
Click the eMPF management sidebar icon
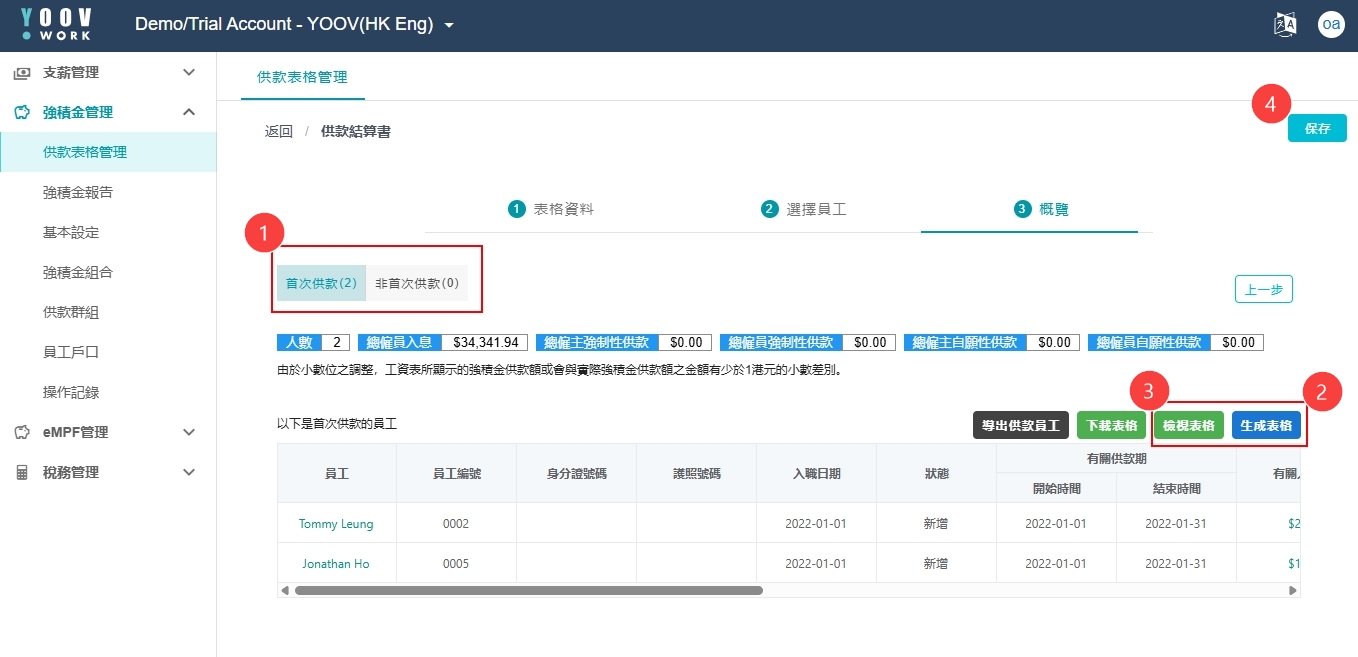[x=22, y=433]
